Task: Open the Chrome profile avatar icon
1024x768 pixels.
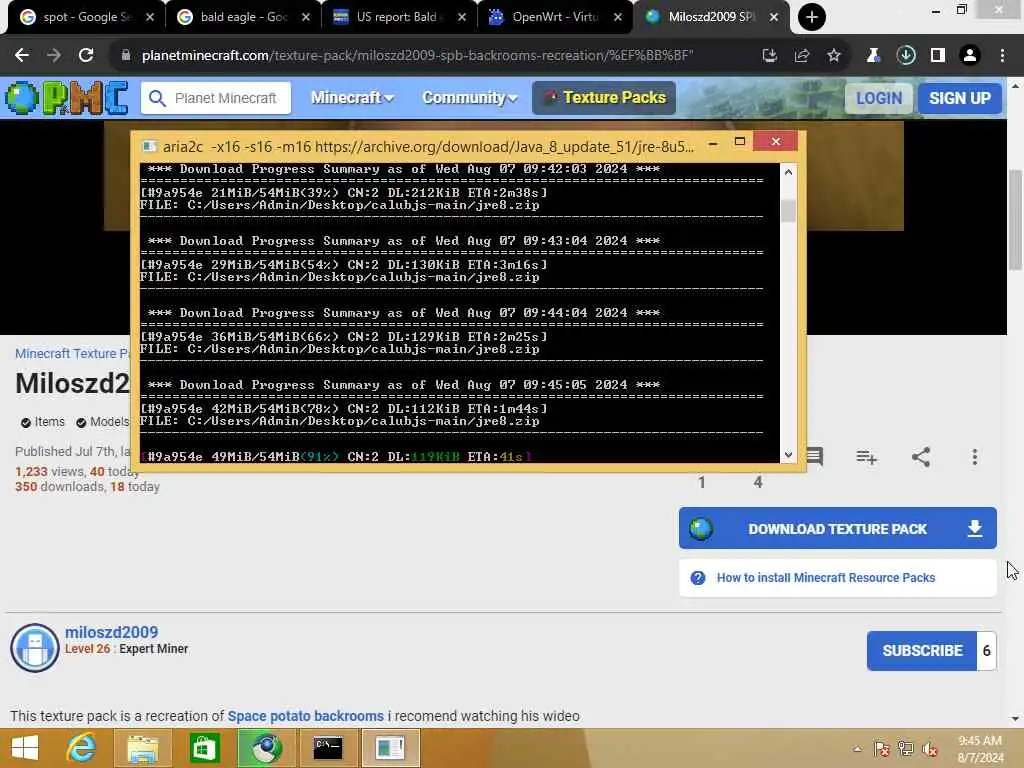Action: click(970, 56)
